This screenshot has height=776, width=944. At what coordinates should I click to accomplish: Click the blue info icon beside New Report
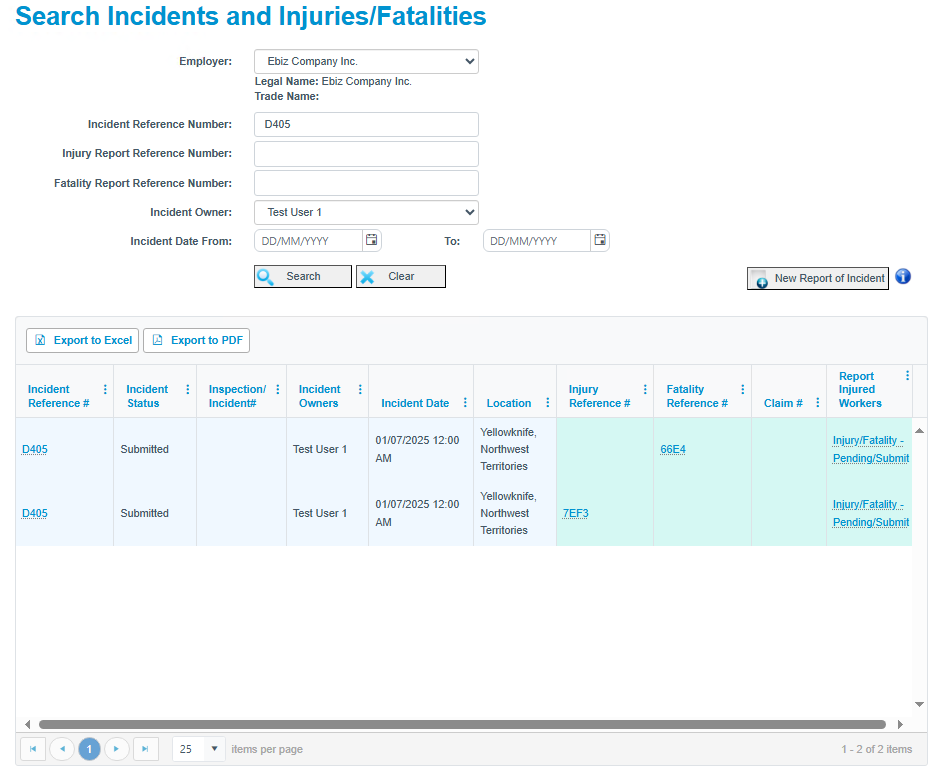tap(902, 277)
